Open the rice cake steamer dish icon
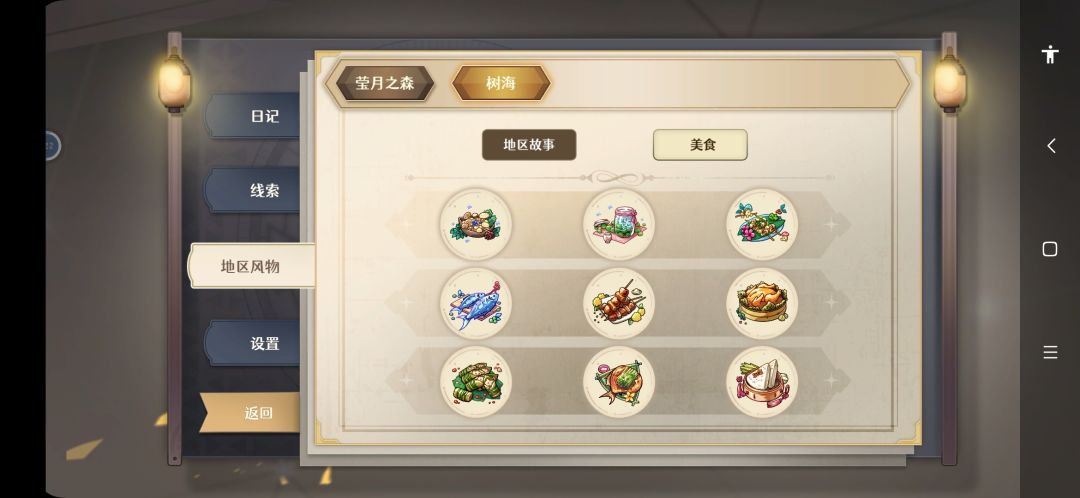This screenshot has width=1080, height=498. click(762, 382)
